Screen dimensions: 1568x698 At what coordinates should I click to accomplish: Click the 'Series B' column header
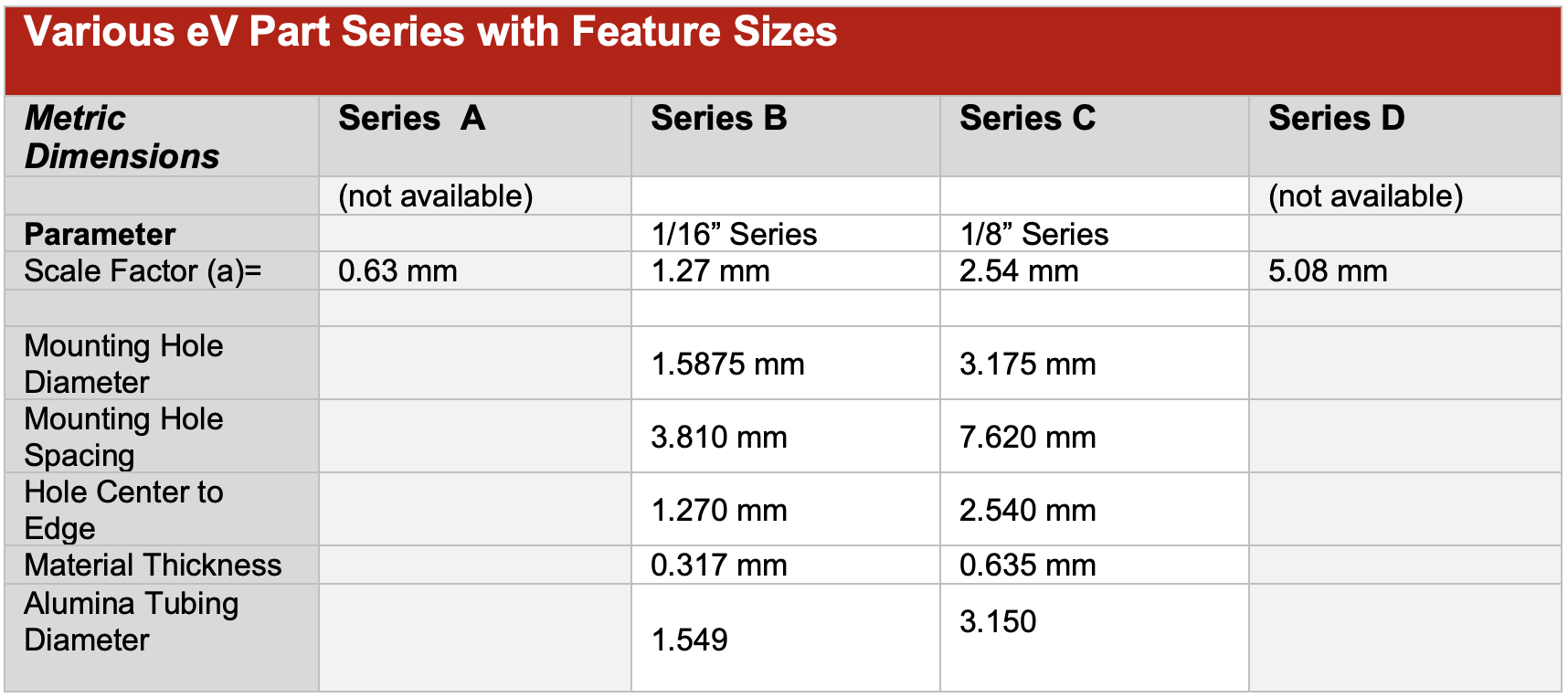tap(718, 119)
